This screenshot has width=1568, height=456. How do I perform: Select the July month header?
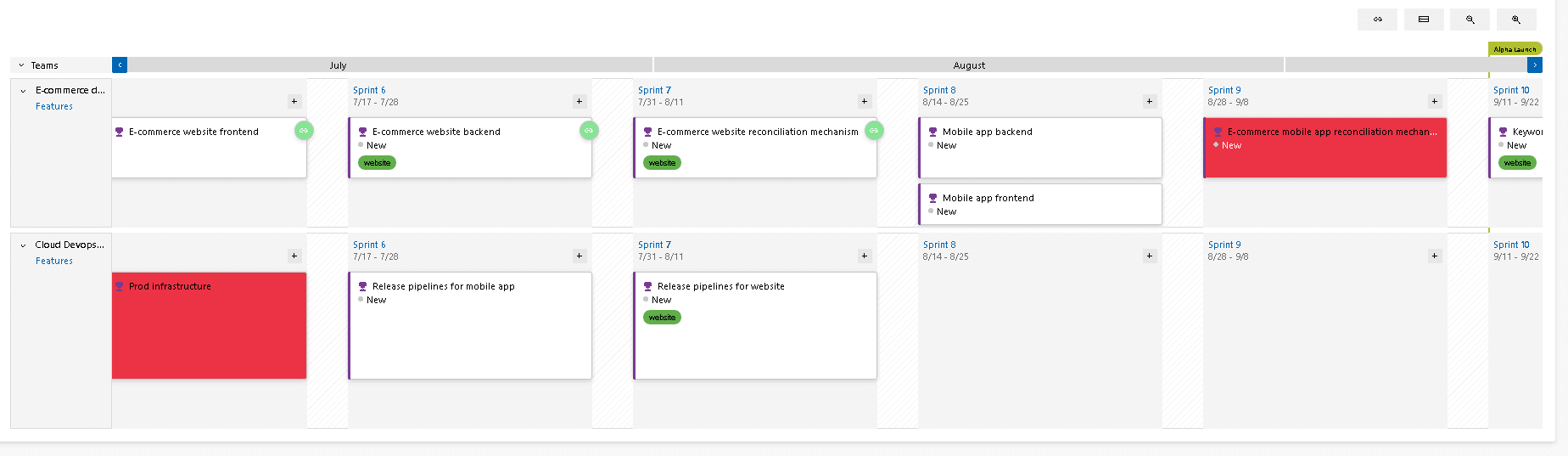coord(338,65)
